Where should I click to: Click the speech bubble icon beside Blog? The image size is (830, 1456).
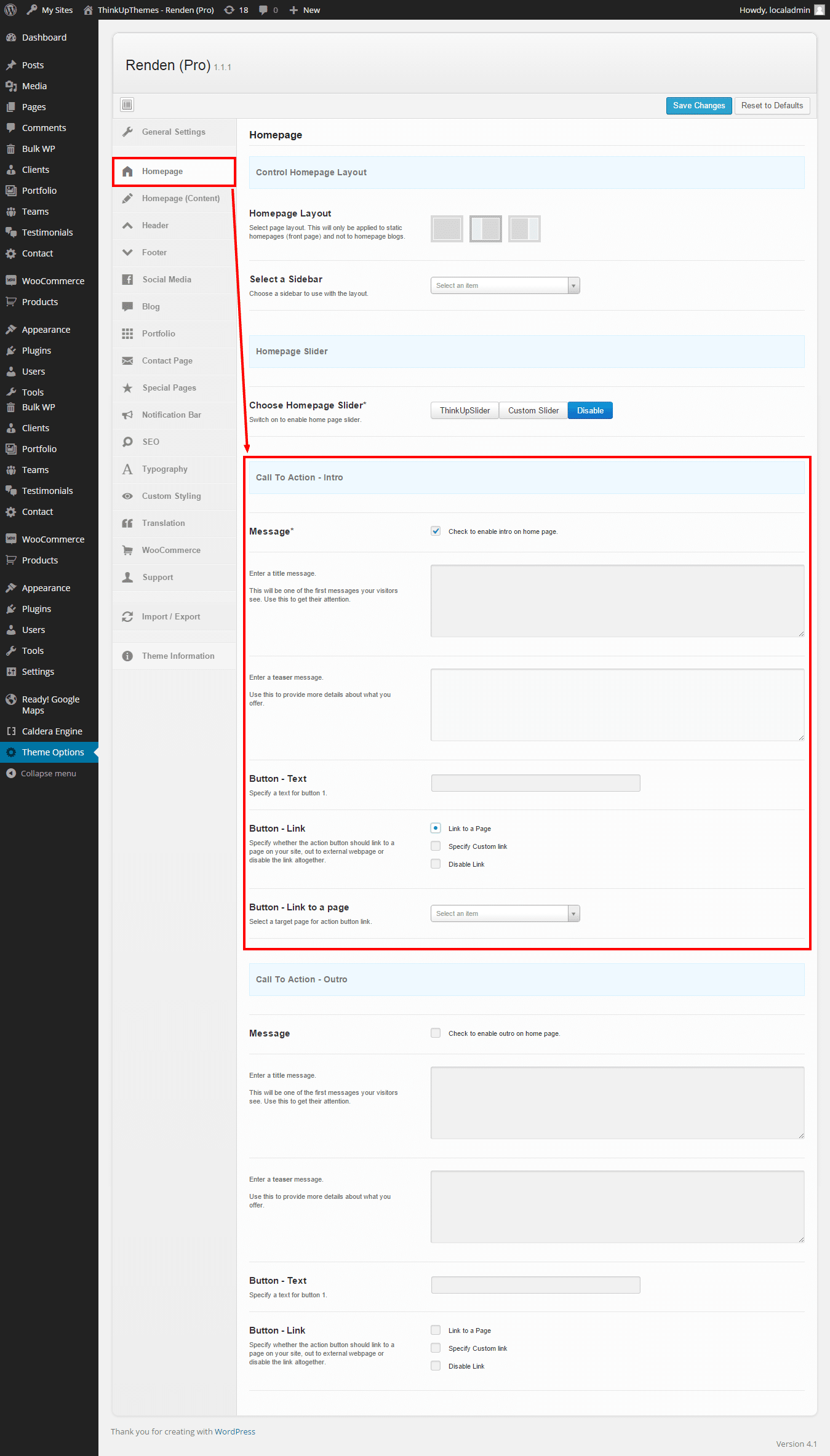(x=127, y=306)
